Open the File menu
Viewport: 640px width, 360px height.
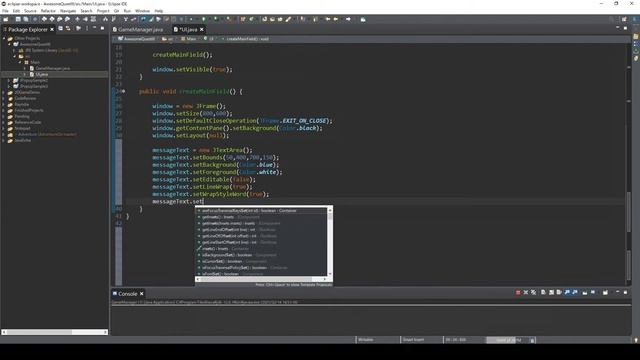(5, 11)
